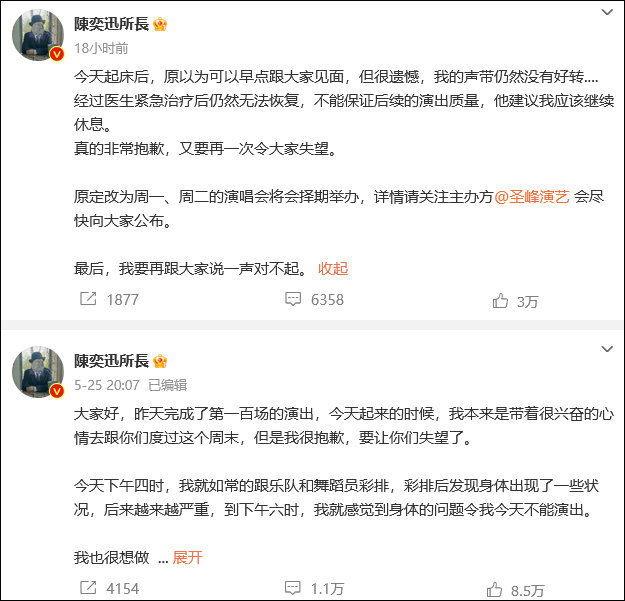Open the chevron menu on the first post
625x601 pixels.
click(607, 13)
